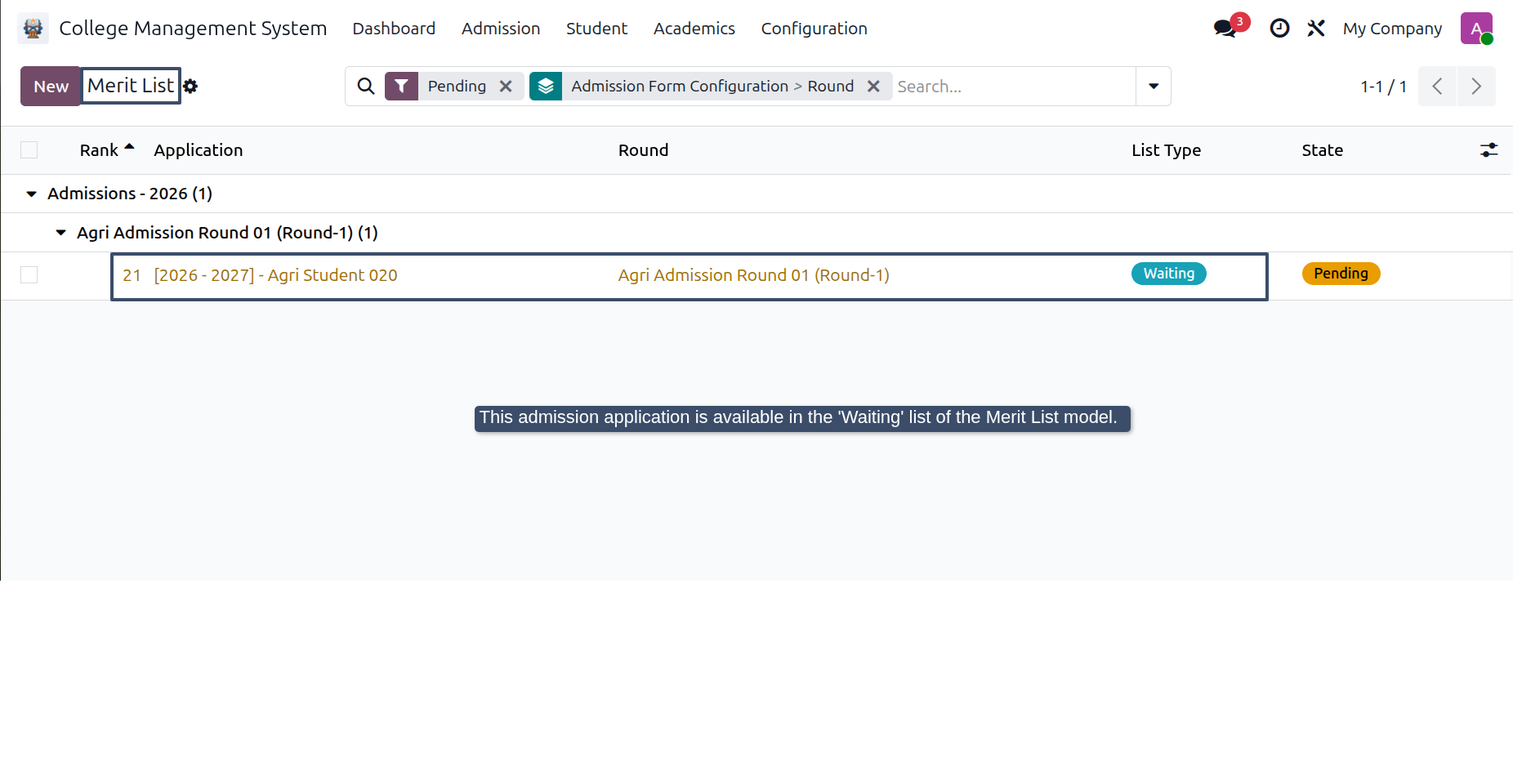The height and width of the screenshot is (784, 1513).
Task: Toggle search options dropdown arrow
Action: point(1154,87)
